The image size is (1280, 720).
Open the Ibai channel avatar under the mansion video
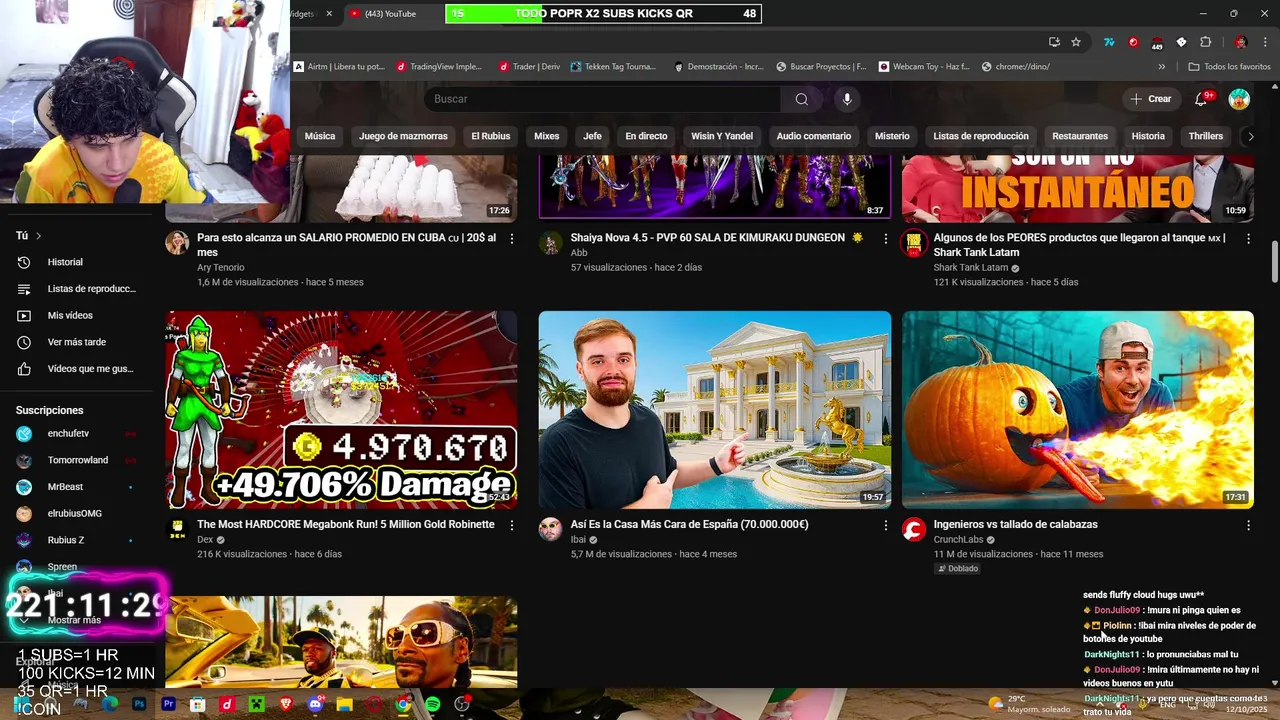551,530
